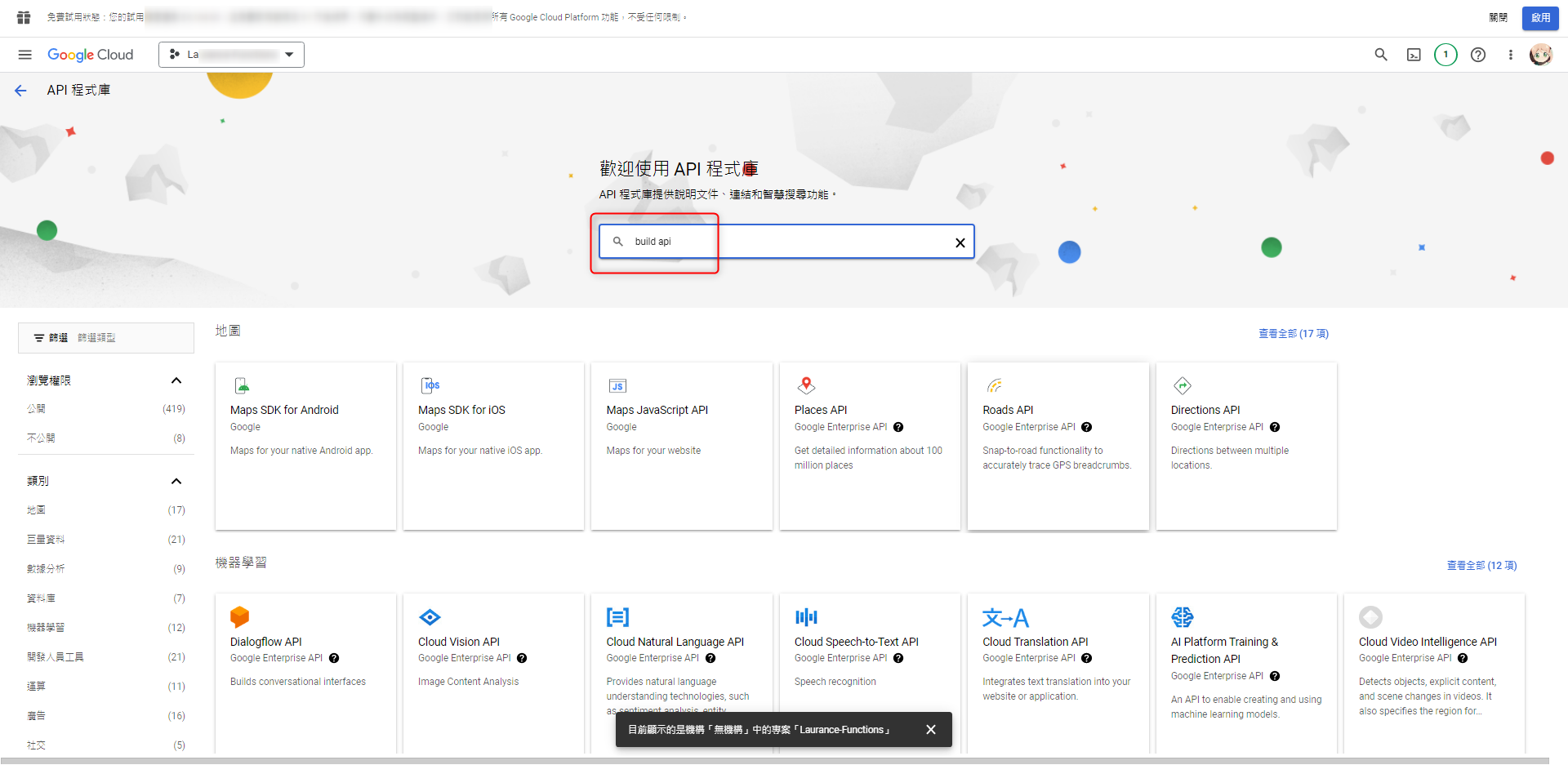Click AI Platform Training icon

[x=1183, y=617]
